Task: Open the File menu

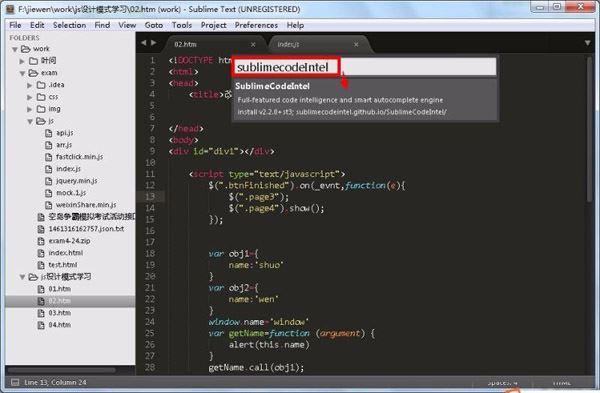Action: coord(15,25)
